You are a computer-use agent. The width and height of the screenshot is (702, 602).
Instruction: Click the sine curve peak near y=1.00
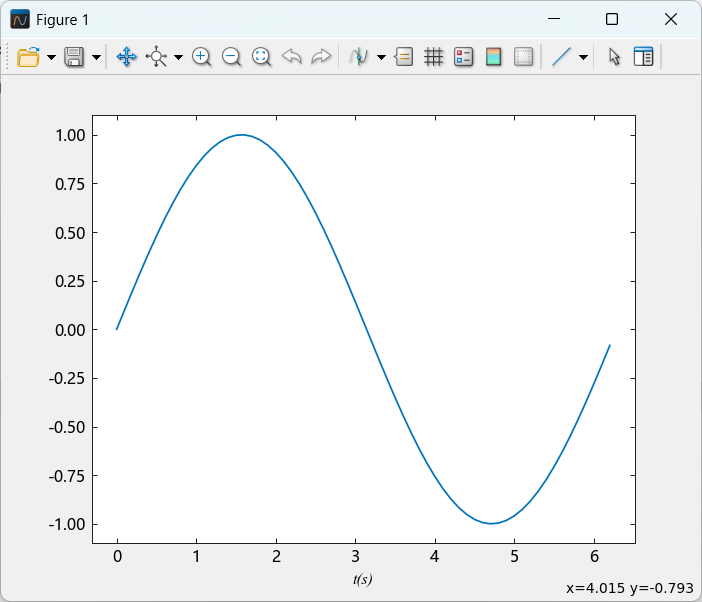[x=242, y=135]
